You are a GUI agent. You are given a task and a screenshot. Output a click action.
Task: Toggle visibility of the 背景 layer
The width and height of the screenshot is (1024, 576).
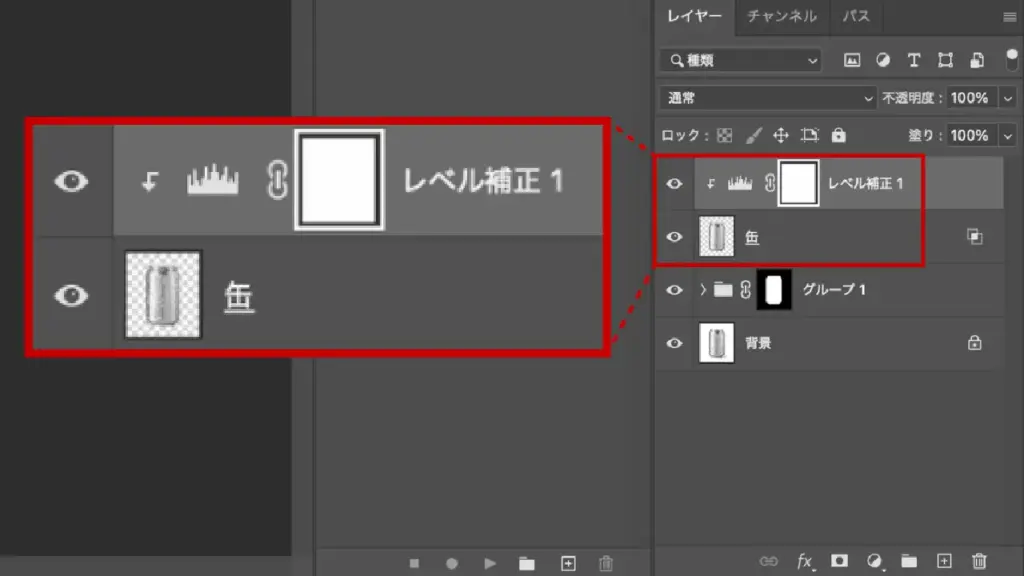pos(675,343)
